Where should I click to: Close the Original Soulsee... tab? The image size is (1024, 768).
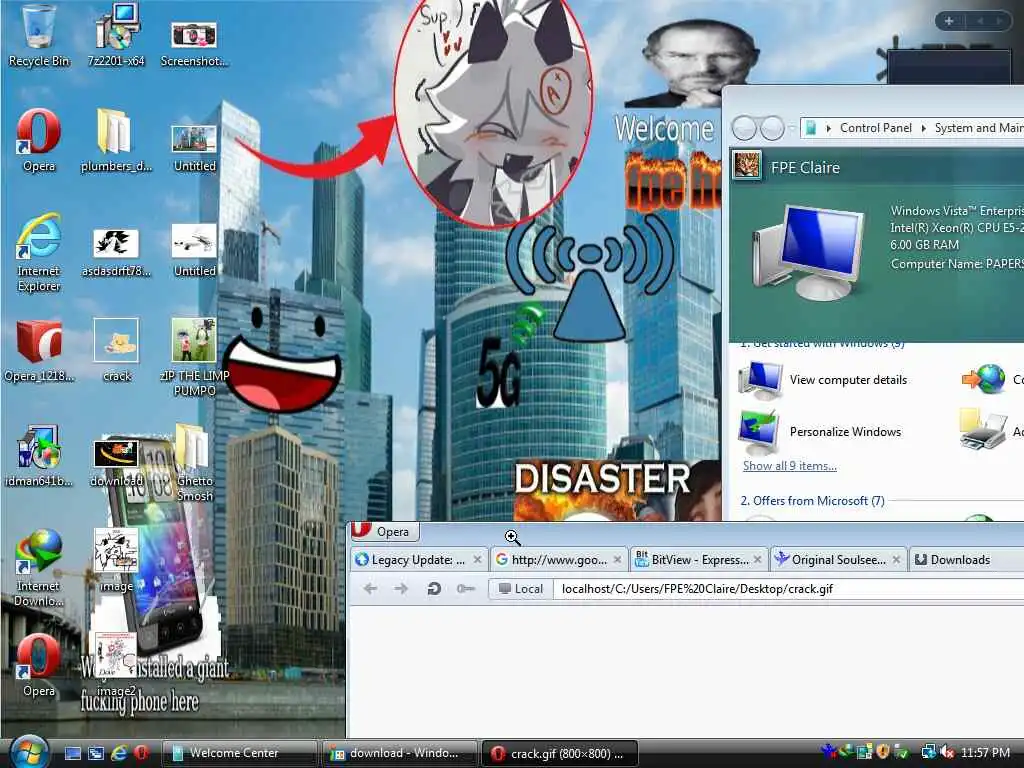tap(897, 560)
